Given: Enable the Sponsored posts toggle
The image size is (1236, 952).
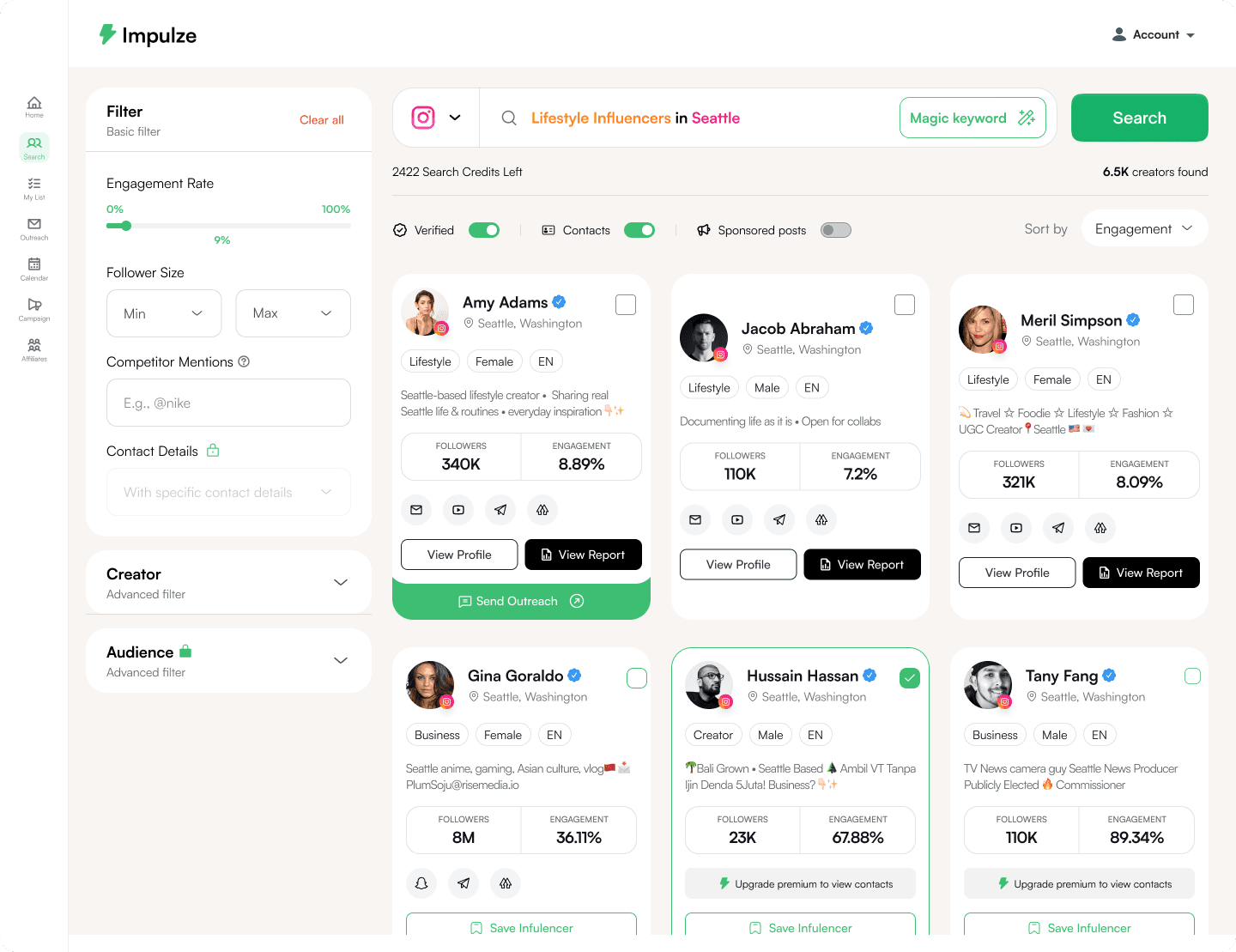Looking at the screenshot, I should (836, 230).
